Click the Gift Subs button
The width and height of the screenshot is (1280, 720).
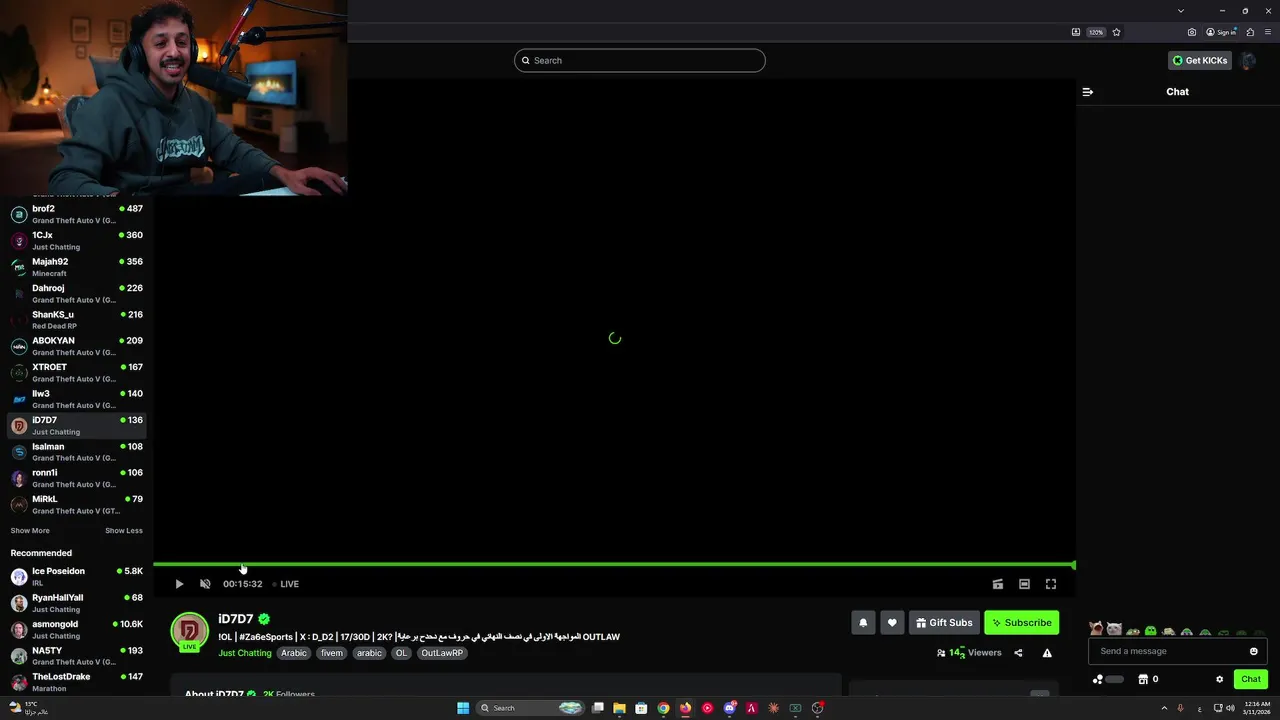pyautogui.click(x=944, y=623)
